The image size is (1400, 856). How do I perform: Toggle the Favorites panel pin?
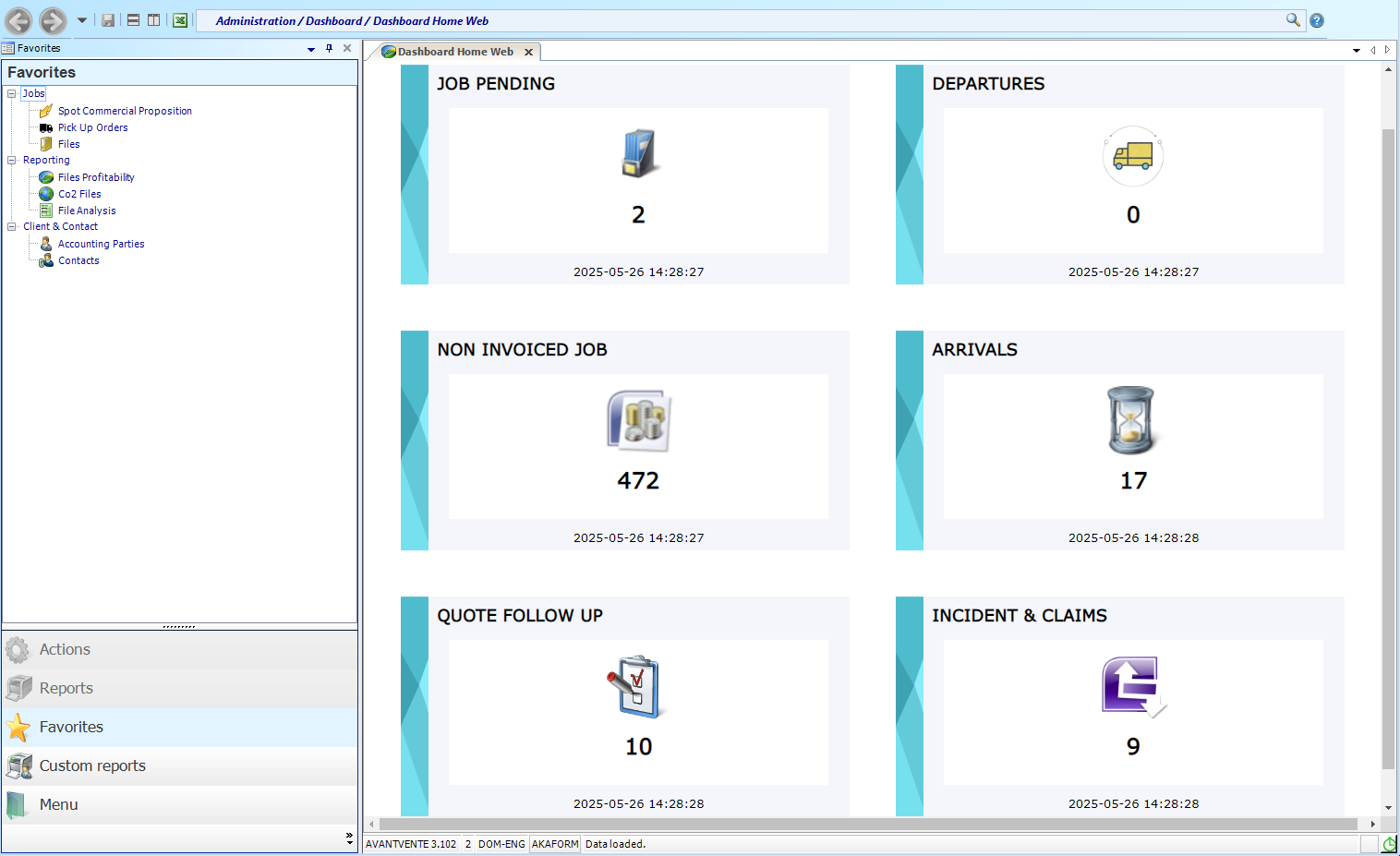329,48
